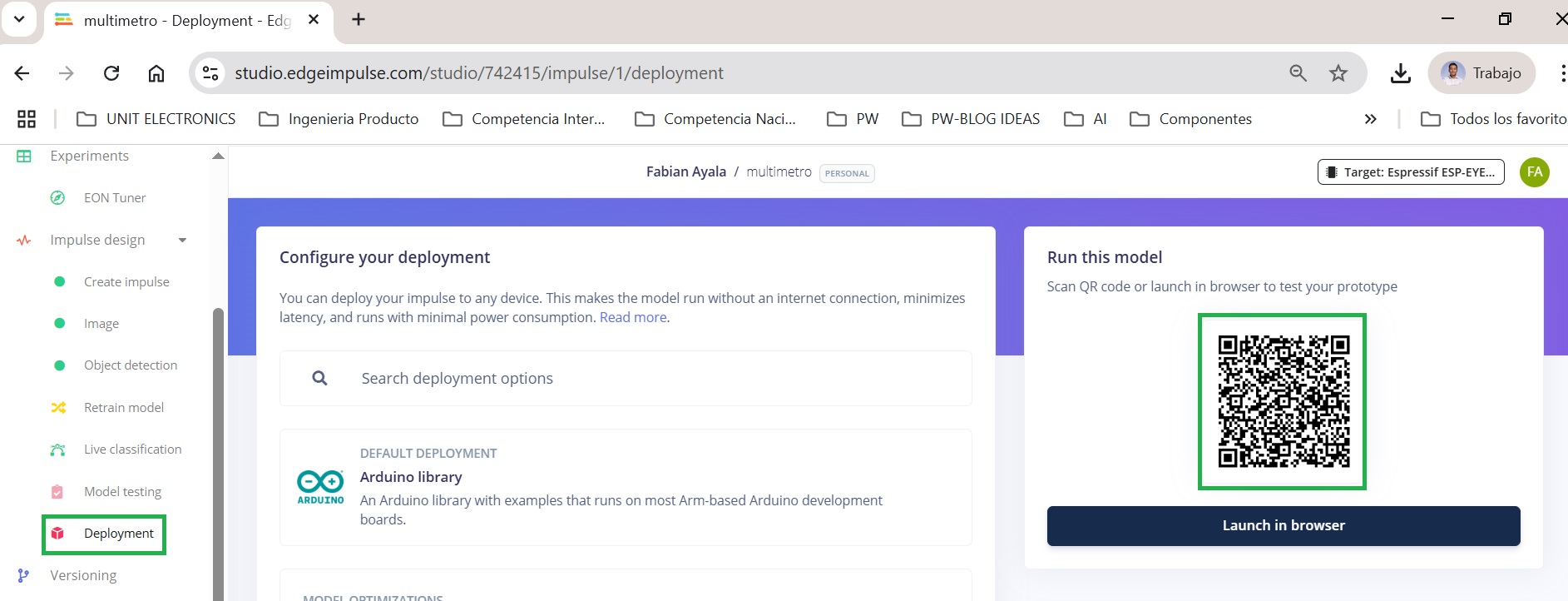1568x601 pixels.
Task: Focus Search deployment options field
Action: tap(626, 379)
